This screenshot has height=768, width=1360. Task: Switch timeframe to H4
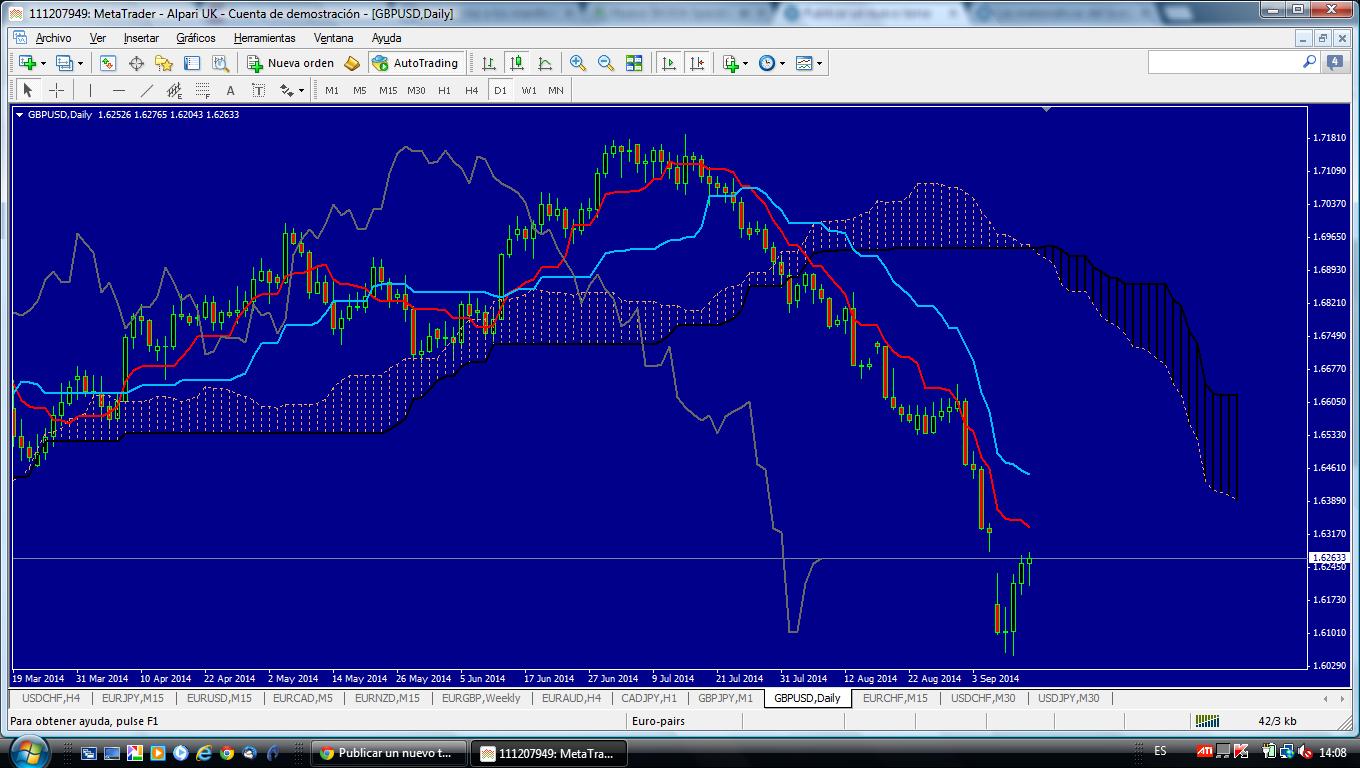[472, 90]
